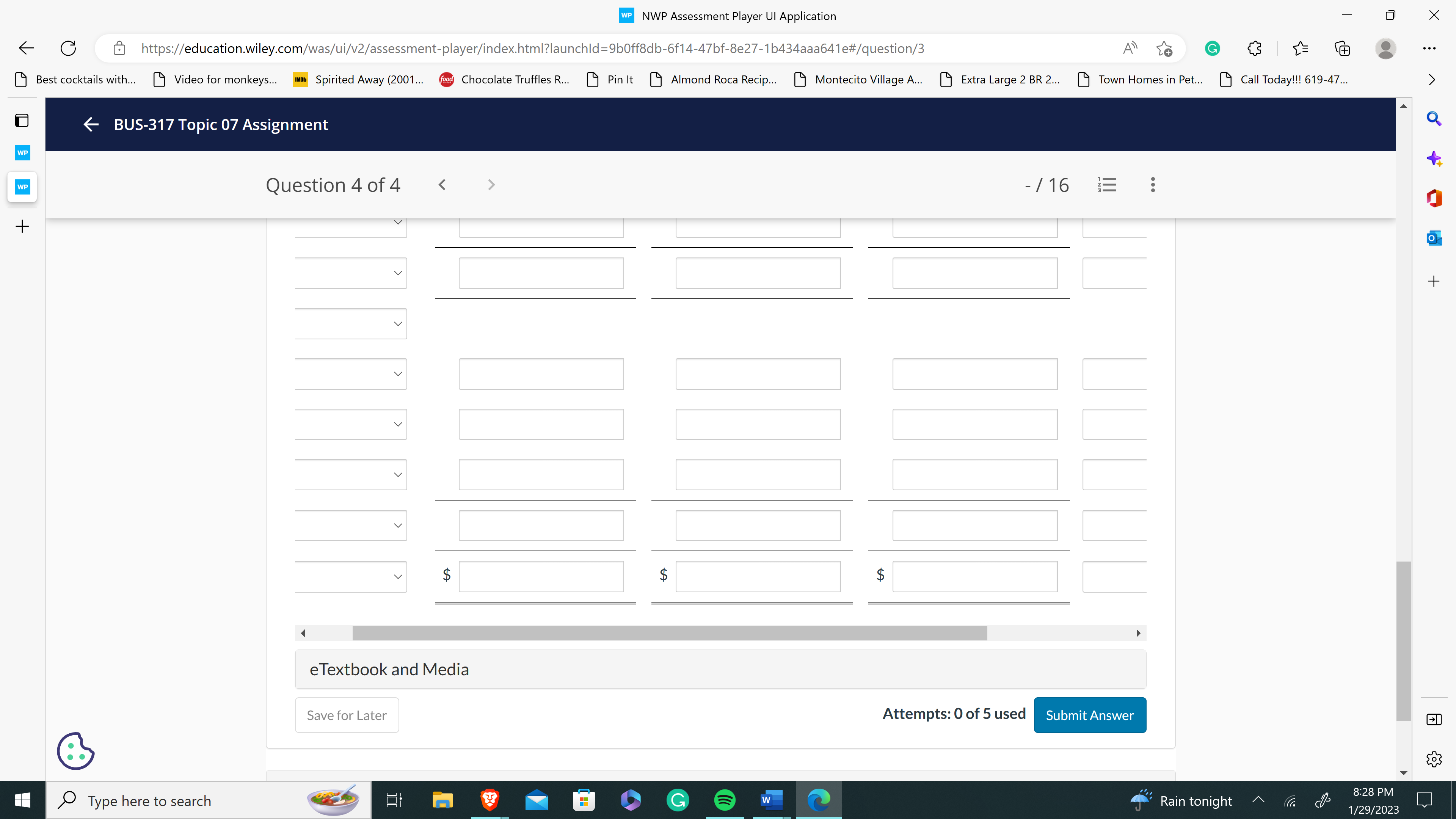Image resolution: width=1456 pixels, height=819 pixels.
Task: Open the Spotify app in the taskbar
Action: (724, 800)
